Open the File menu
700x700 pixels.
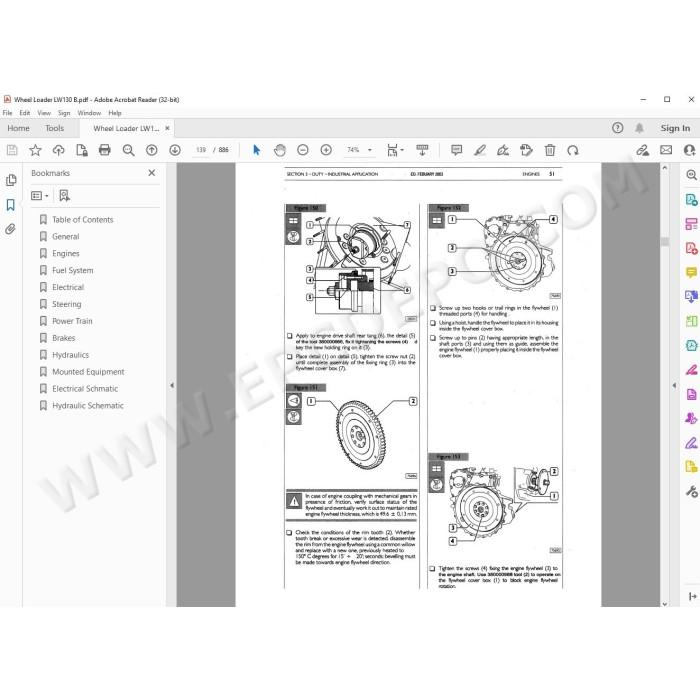click(8, 113)
